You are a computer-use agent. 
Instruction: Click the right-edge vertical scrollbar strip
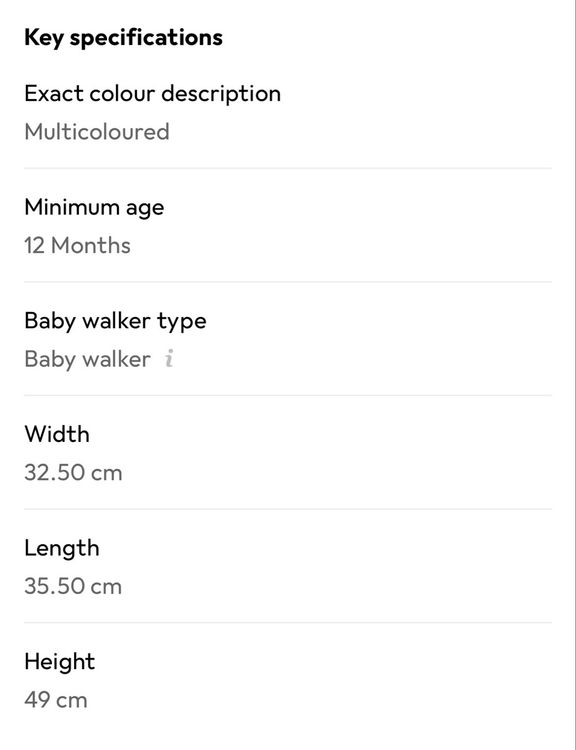pyautogui.click(x=575, y=375)
